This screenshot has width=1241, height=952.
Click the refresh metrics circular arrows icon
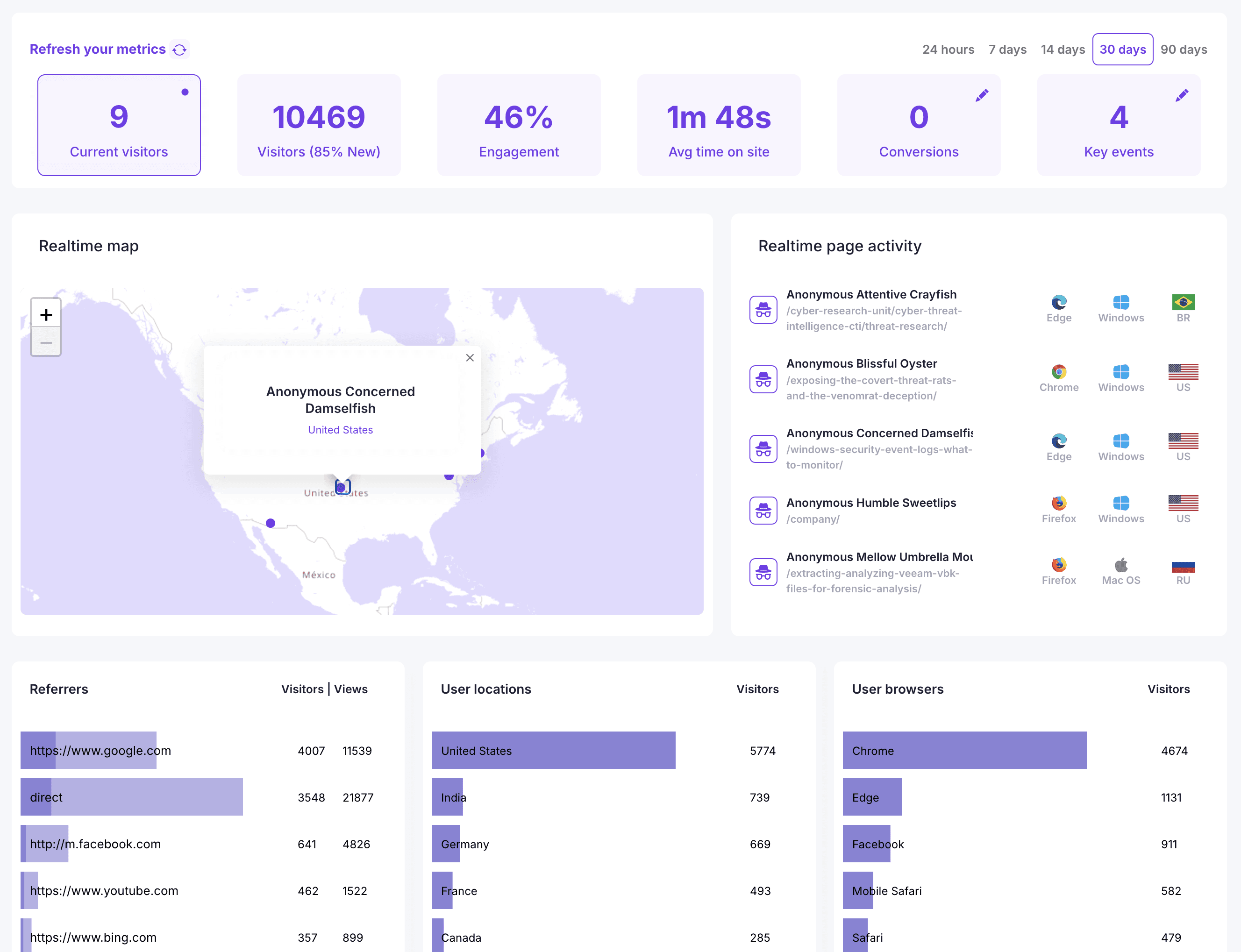tap(179, 50)
